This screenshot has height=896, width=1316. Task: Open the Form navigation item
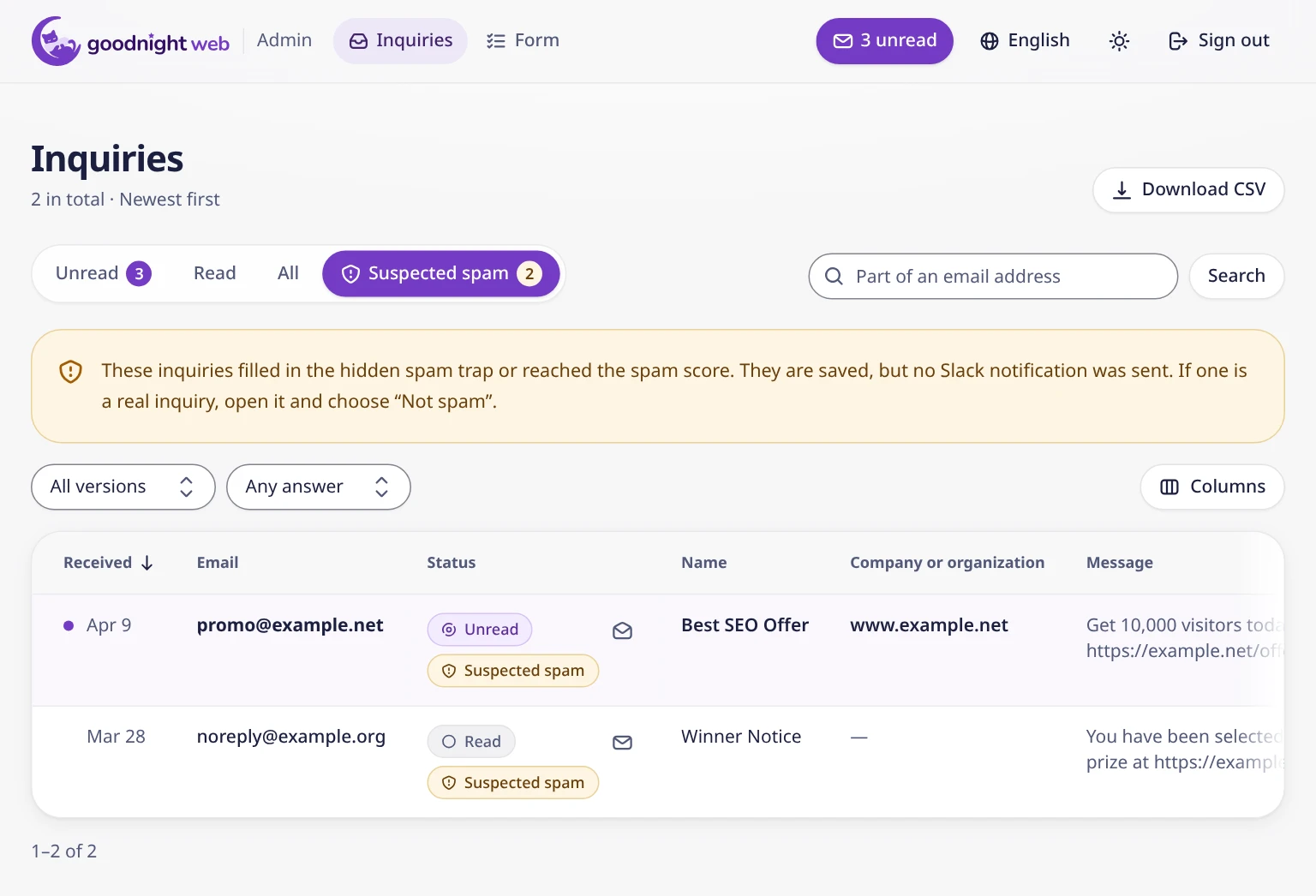(523, 41)
